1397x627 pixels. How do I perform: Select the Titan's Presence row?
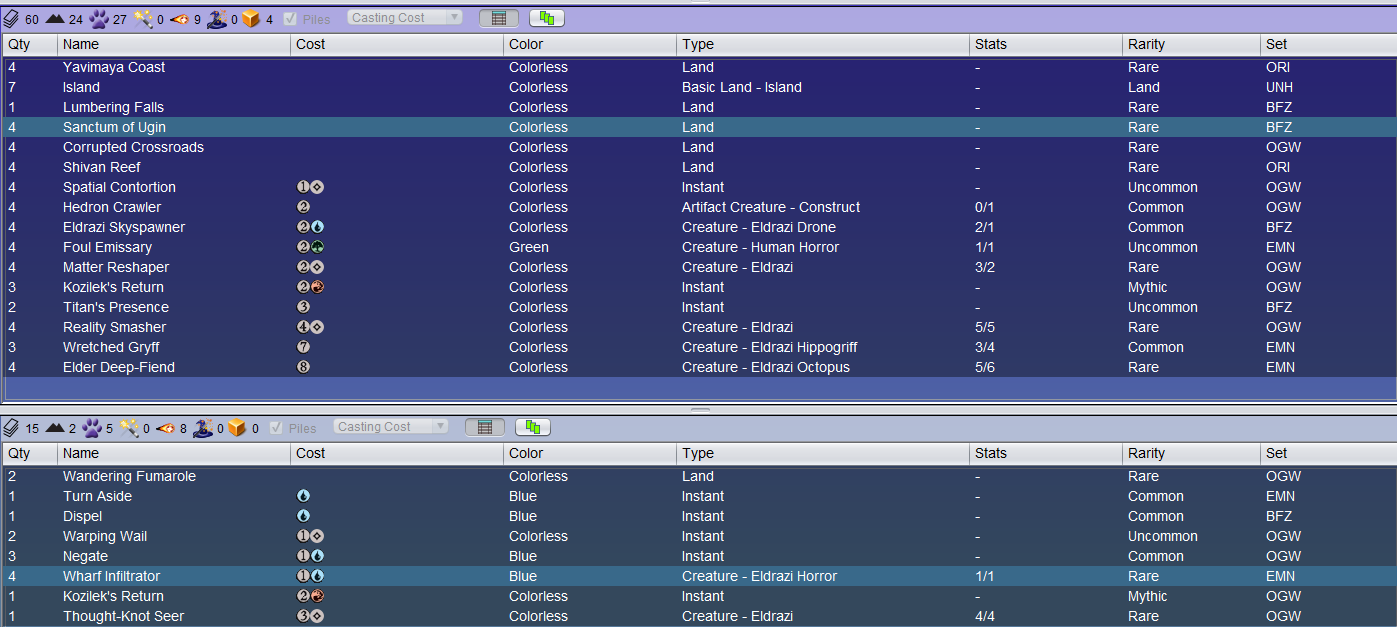click(698, 307)
